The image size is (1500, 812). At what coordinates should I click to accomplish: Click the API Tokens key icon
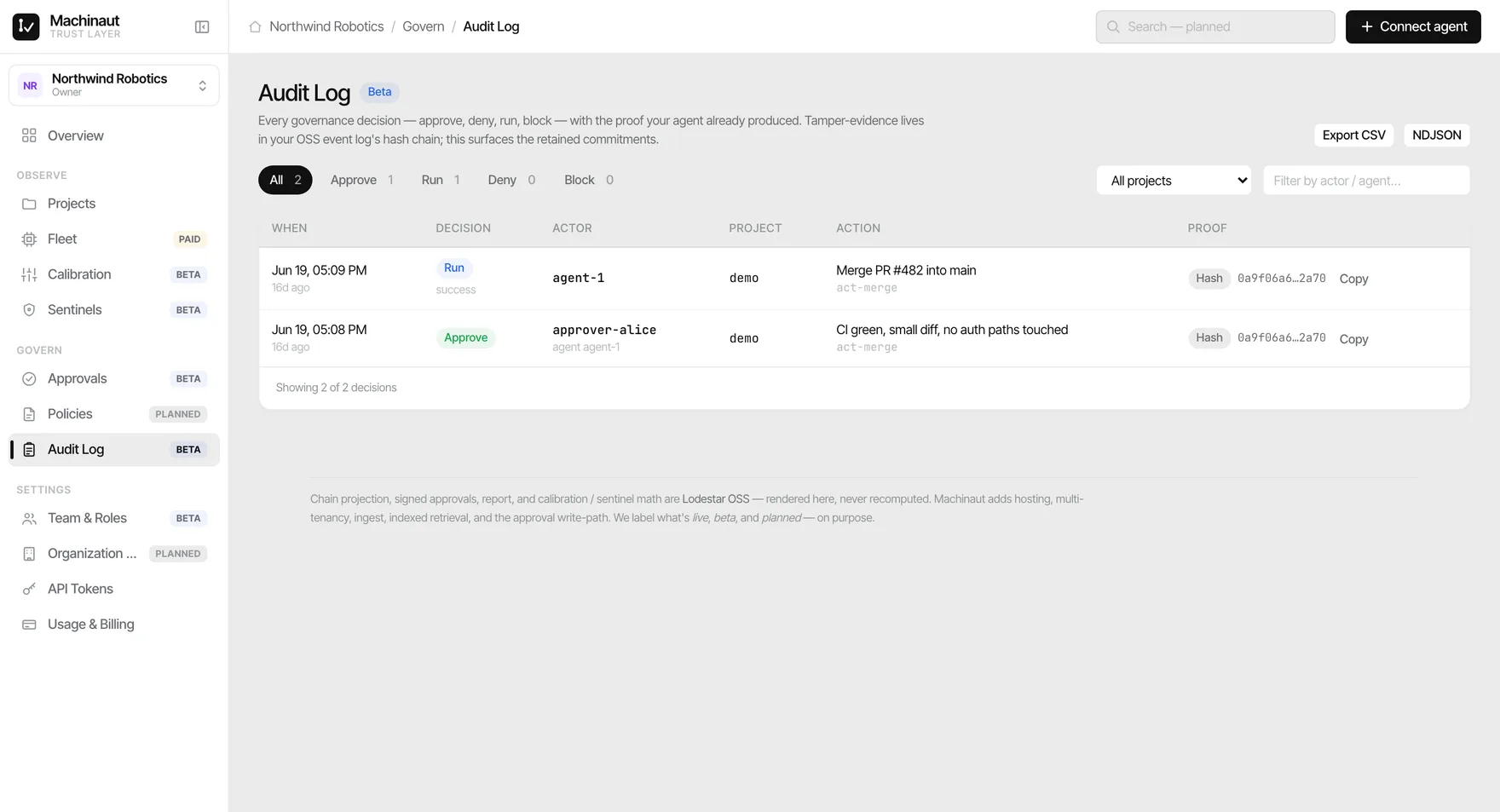(x=29, y=590)
